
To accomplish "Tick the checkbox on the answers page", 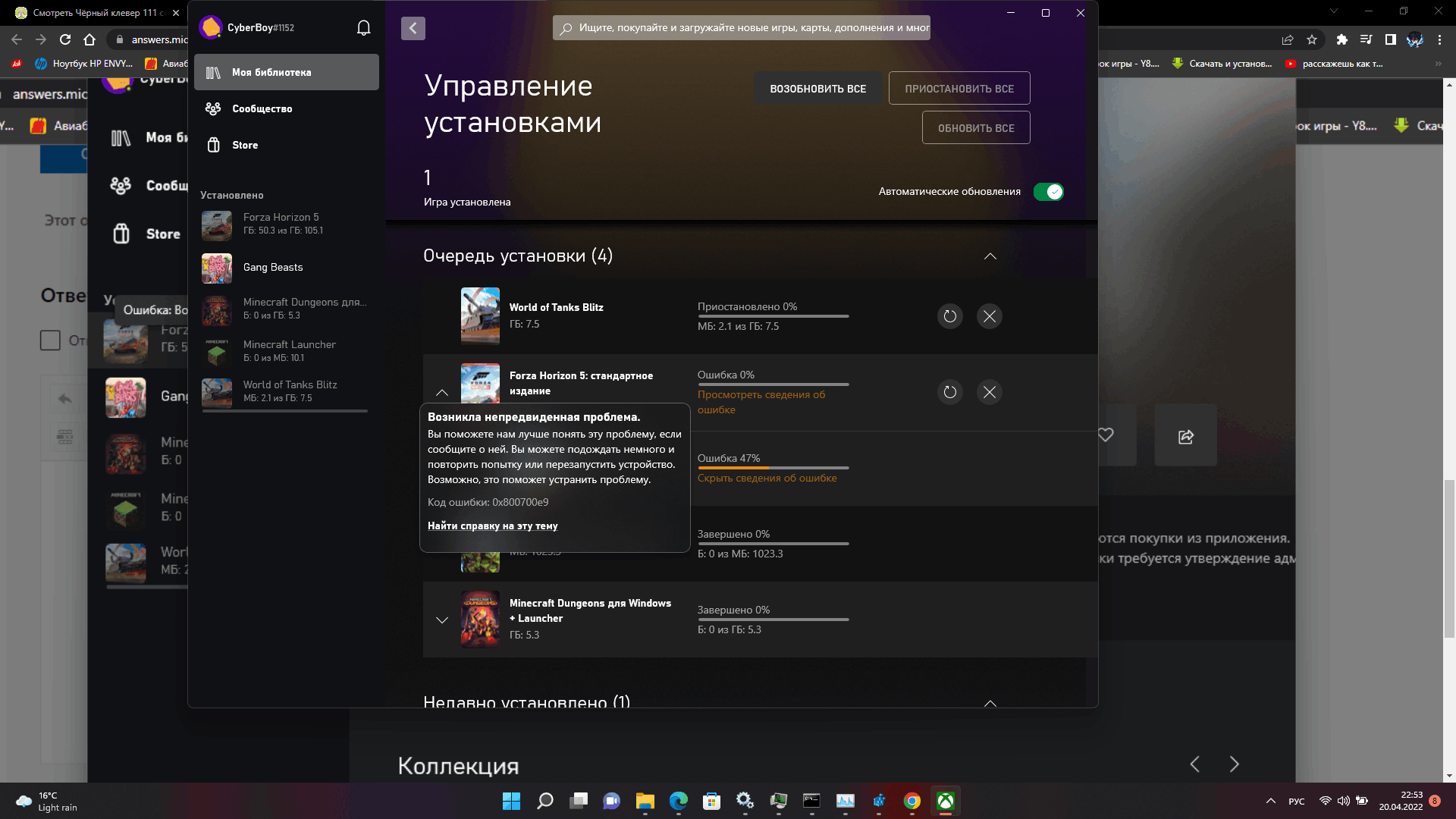I will 50,340.
